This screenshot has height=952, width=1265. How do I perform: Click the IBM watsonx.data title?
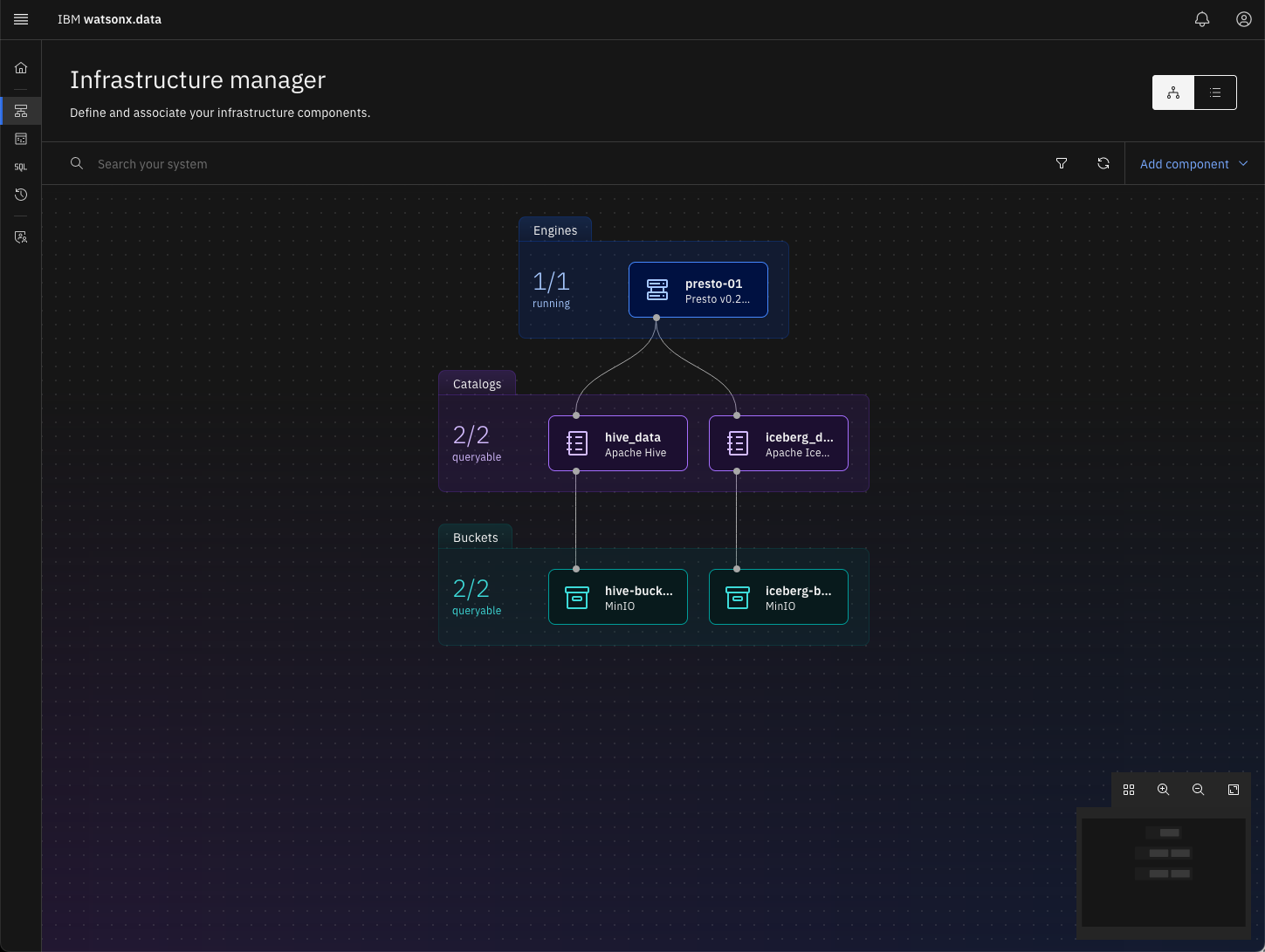[x=109, y=19]
